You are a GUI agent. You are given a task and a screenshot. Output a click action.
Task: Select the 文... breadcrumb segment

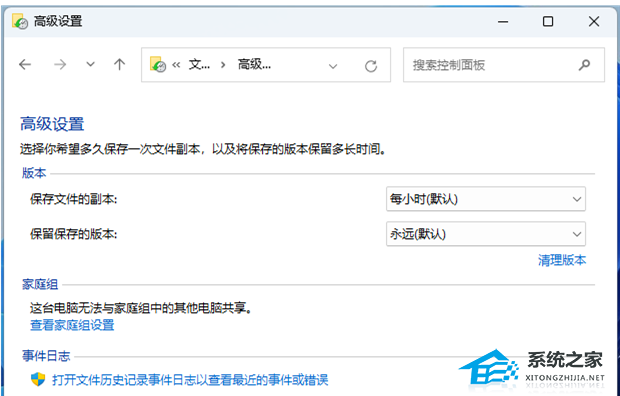tap(199, 64)
